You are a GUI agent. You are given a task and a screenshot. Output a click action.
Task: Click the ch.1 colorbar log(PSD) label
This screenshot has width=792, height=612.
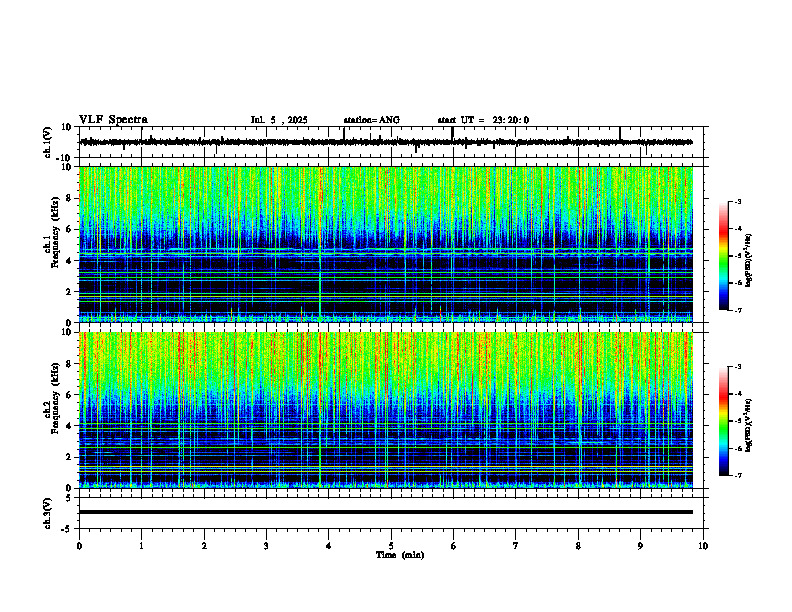point(748,260)
